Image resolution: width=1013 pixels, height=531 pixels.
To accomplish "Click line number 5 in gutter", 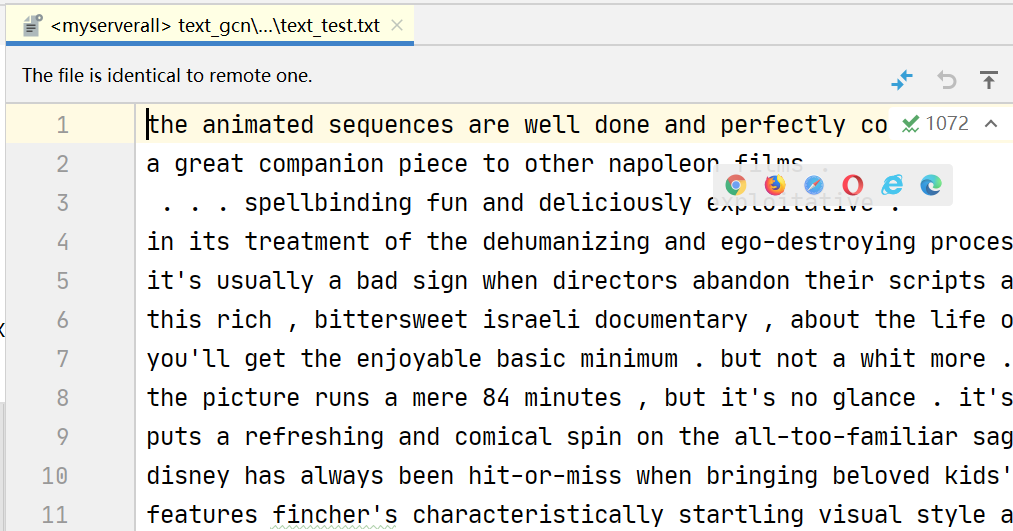I will click(63, 281).
